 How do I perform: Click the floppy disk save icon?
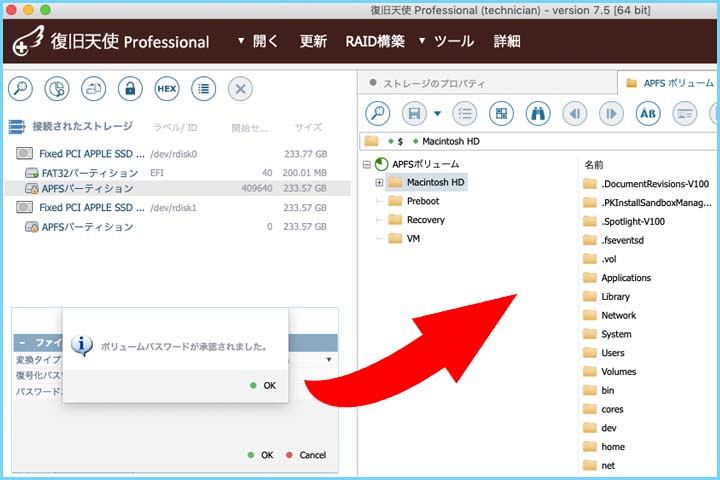pos(414,113)
